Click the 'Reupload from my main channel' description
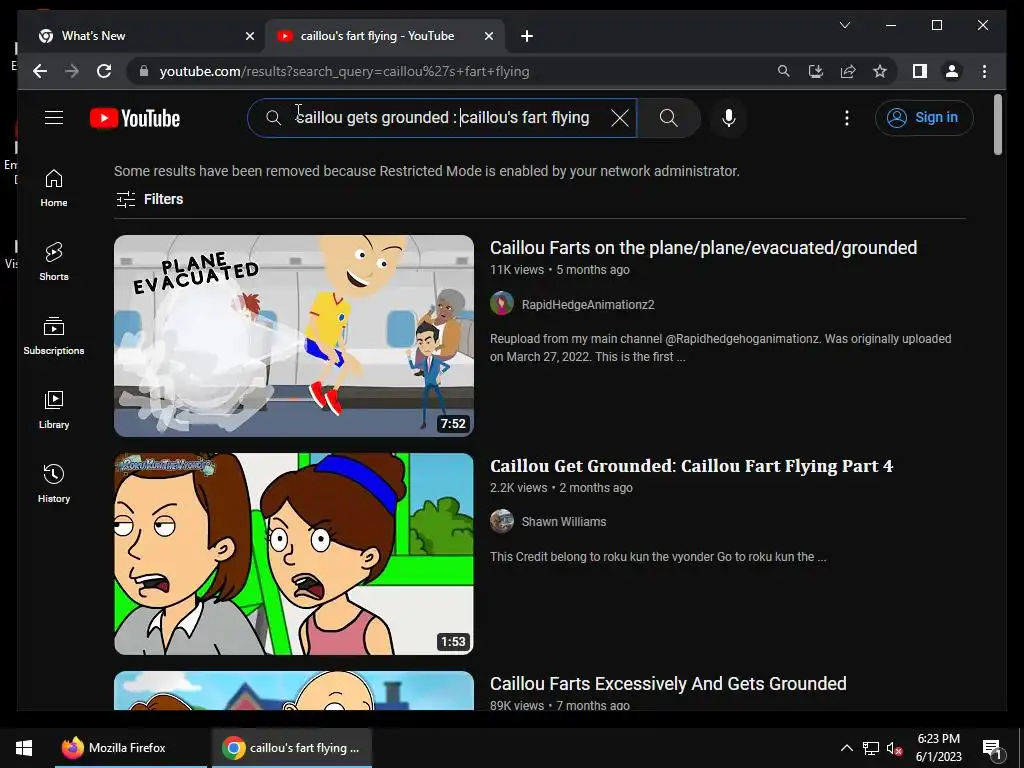Viewport: 1024px width, 768px height. [x=720, y=348]
